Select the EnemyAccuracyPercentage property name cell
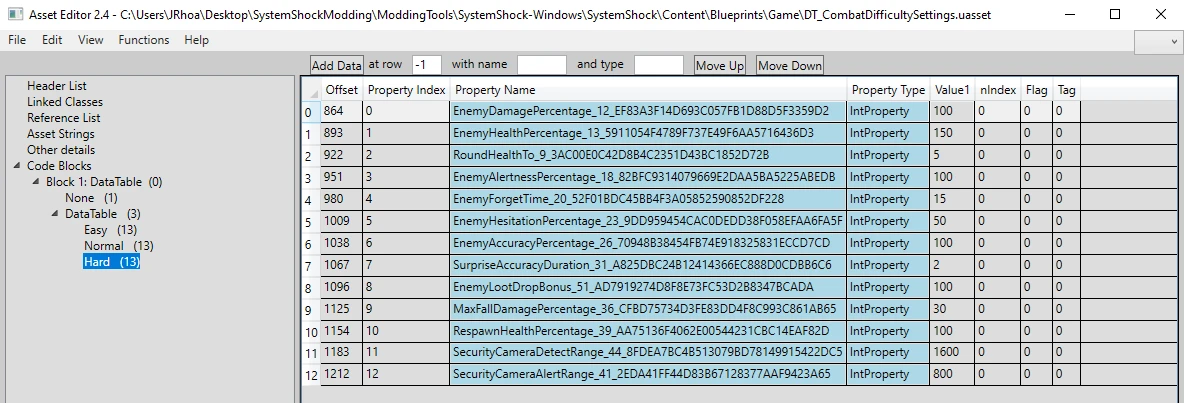 coord(648,242)
